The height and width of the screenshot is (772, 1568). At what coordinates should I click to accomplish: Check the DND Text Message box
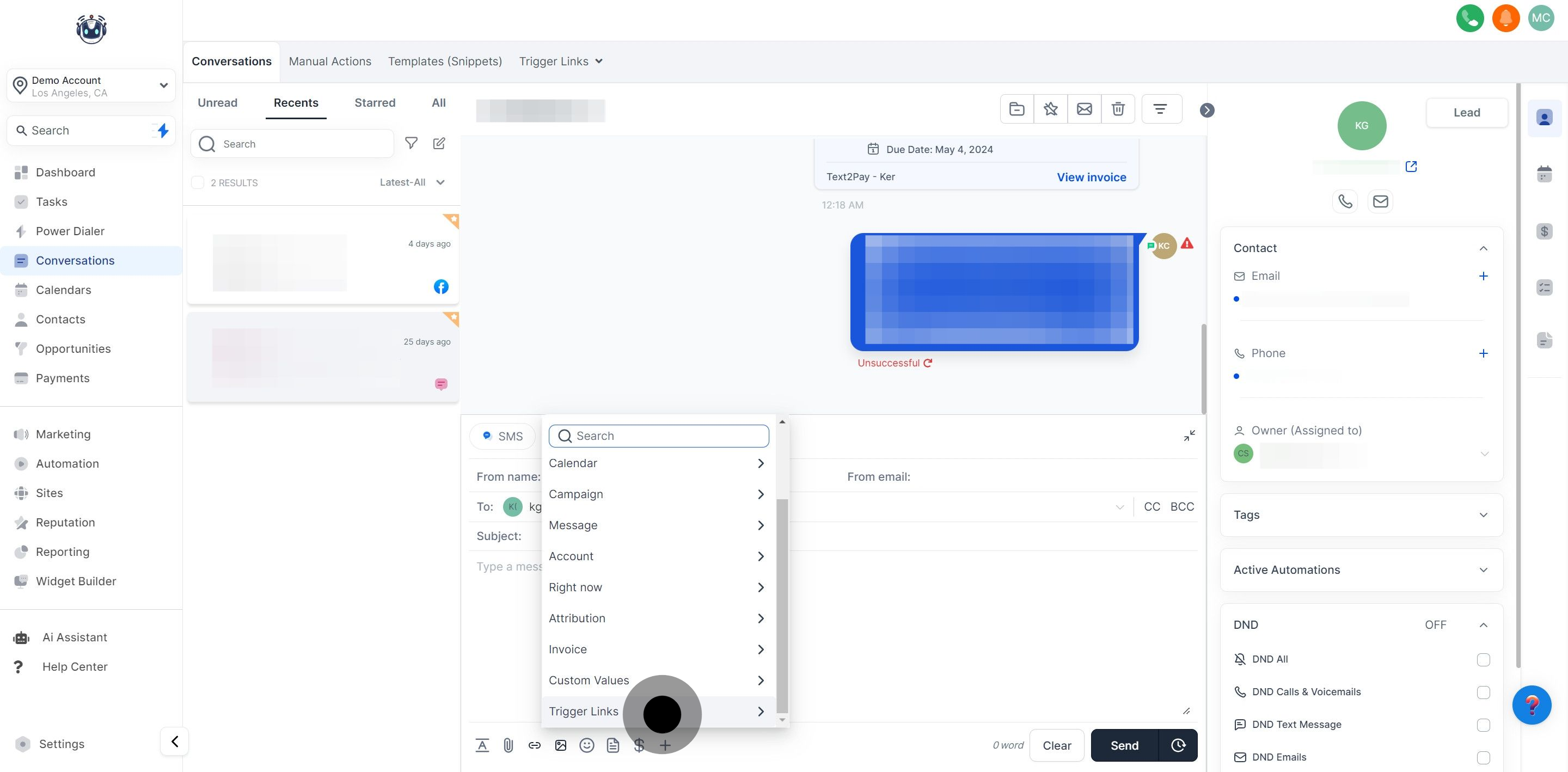1483,725
